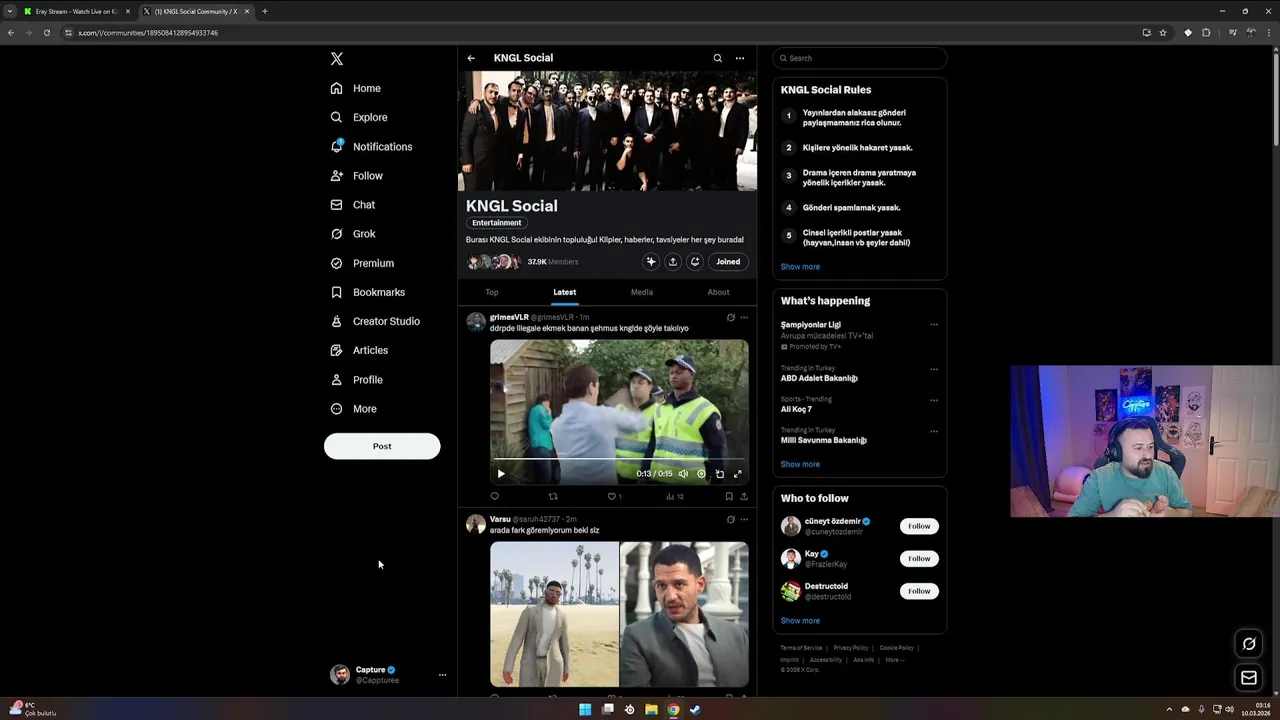The width and height of the screenshot is (1280, 720).
Task: Open options for Ali Koç trend
Action: (934, 400)
